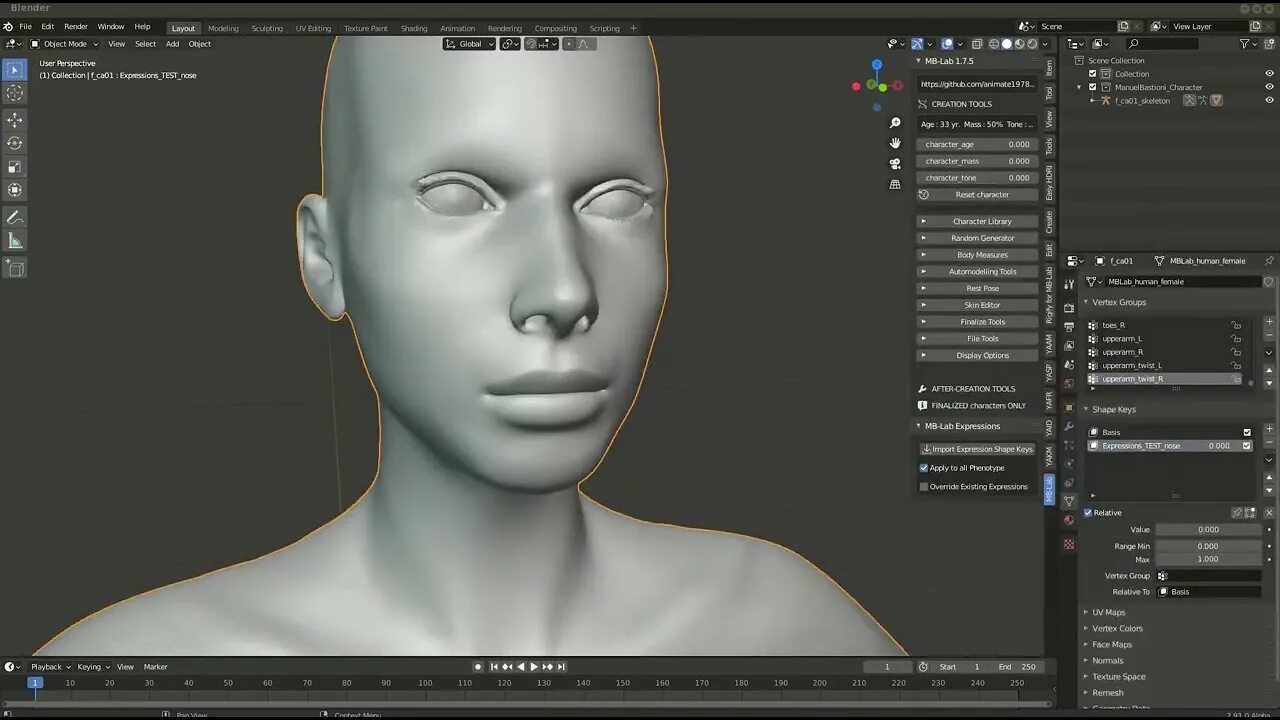Image resolution: width=1280 pixels, height=720 pixels.
Task: Select the Cursor tool icon
Action: coord(15,93)
